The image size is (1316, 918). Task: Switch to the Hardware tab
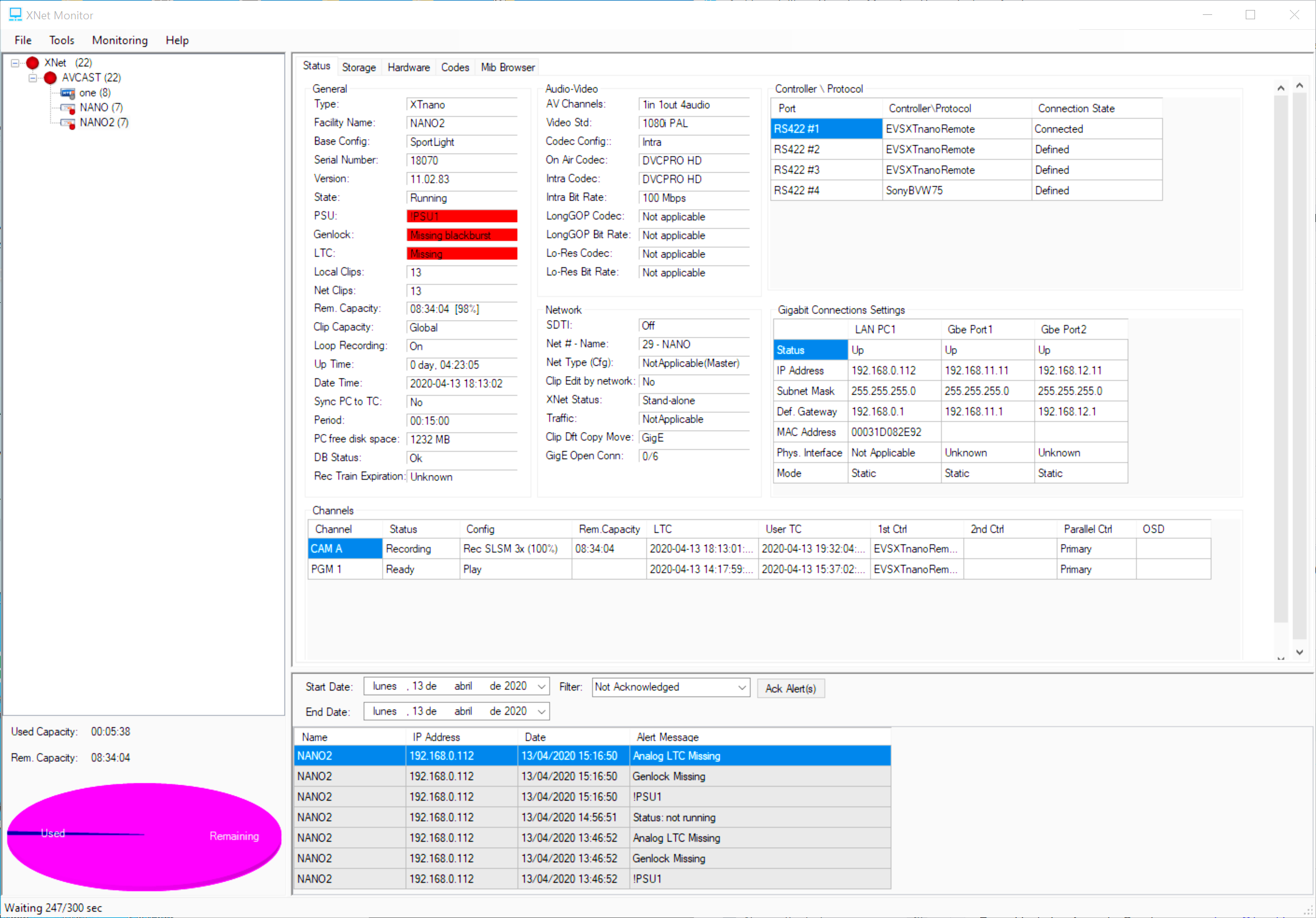(408, 67)
